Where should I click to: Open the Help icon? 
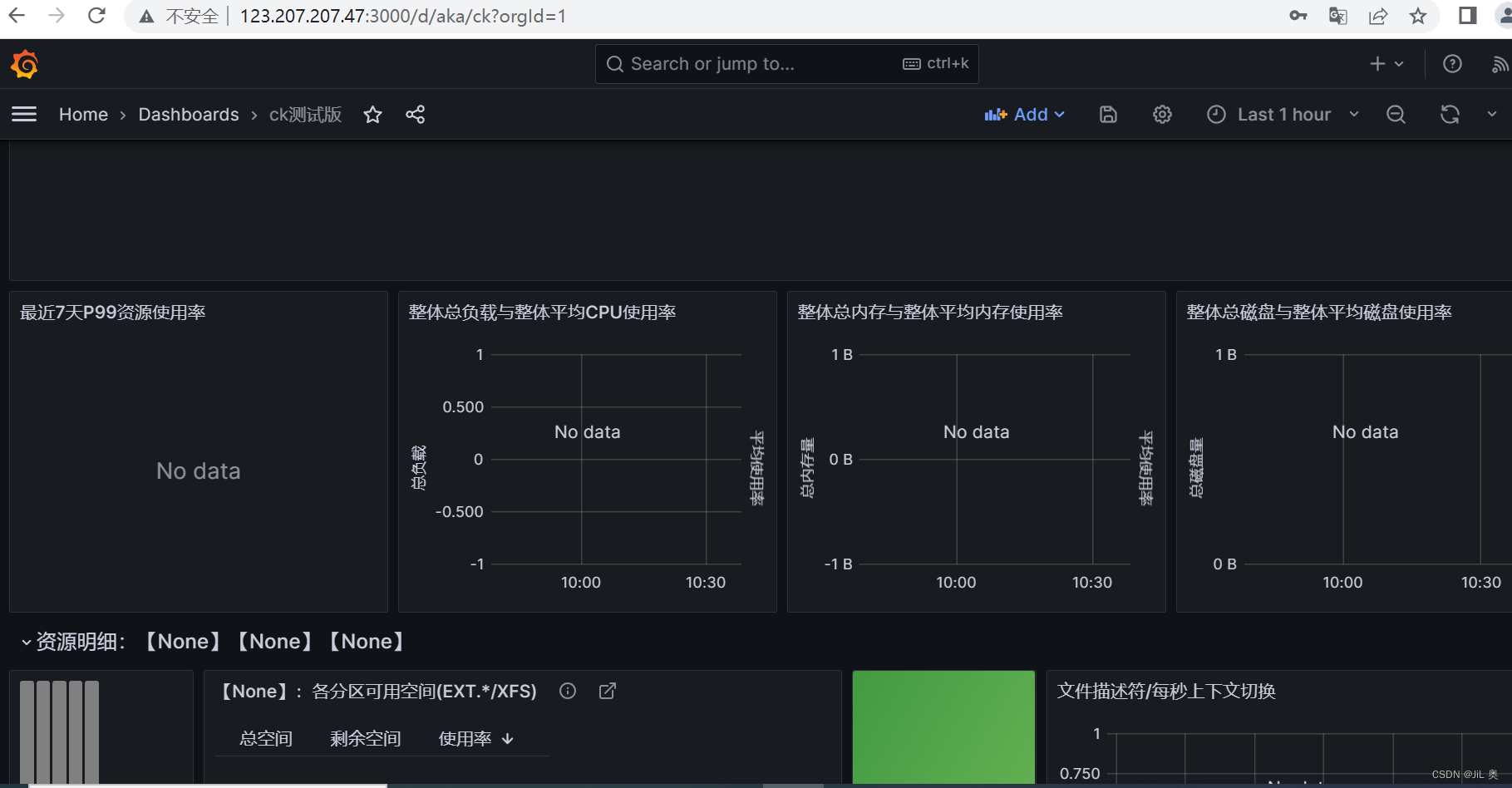pyautogui.click(x=1451, y=63)
